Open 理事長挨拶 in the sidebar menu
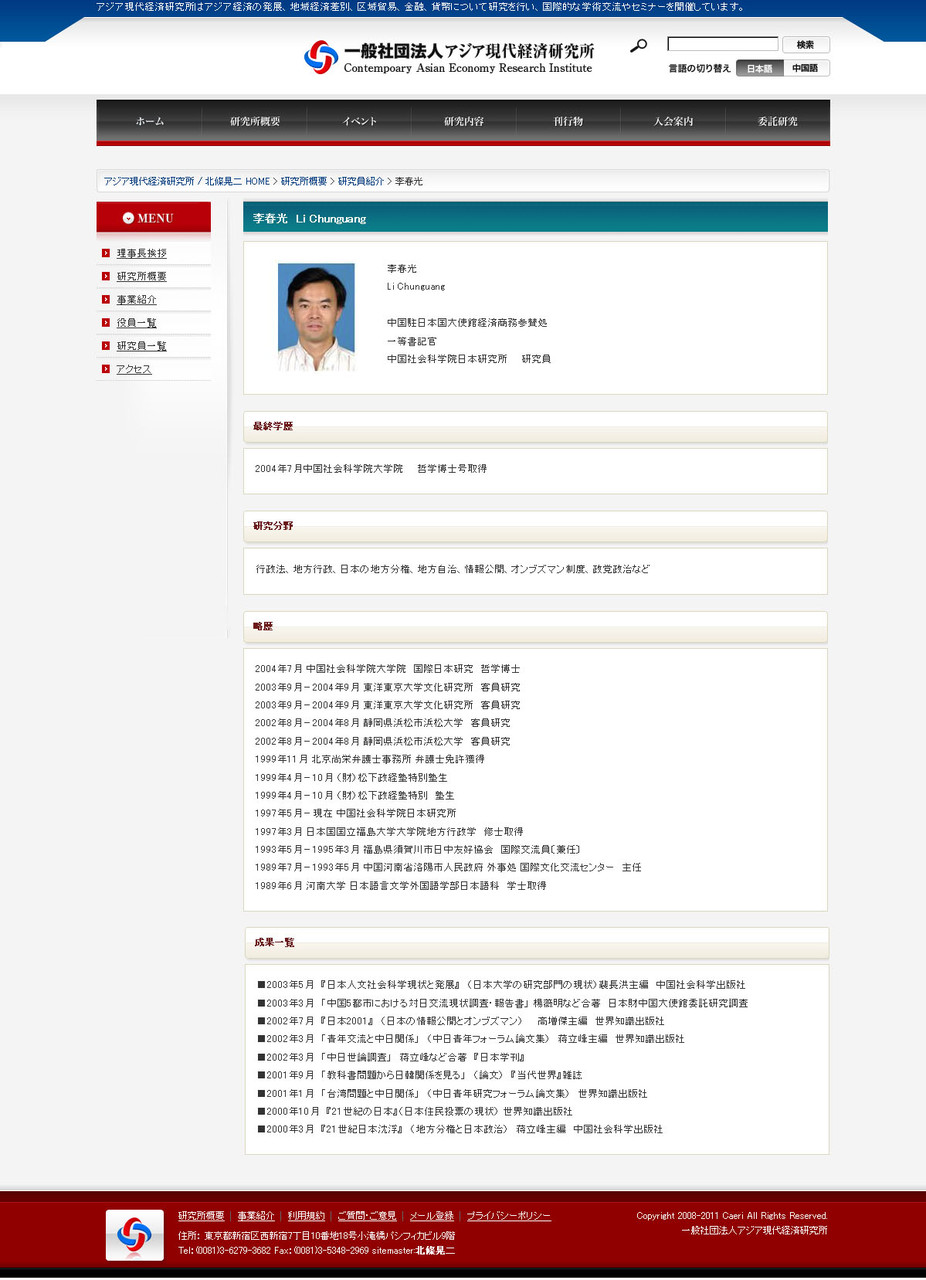The image size is (926, 1280). [142, 253]
